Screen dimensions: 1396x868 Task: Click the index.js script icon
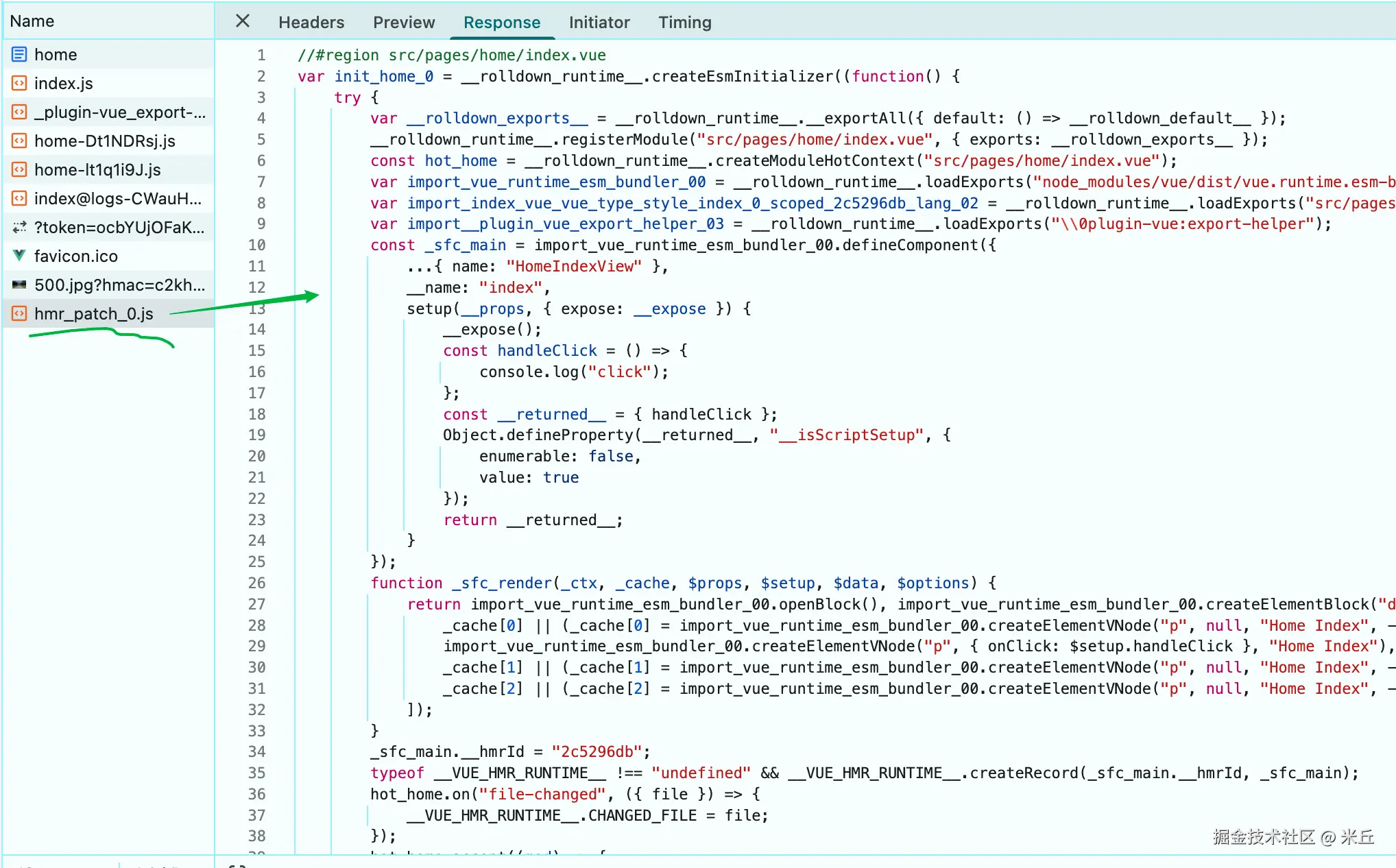coord(19,83)
